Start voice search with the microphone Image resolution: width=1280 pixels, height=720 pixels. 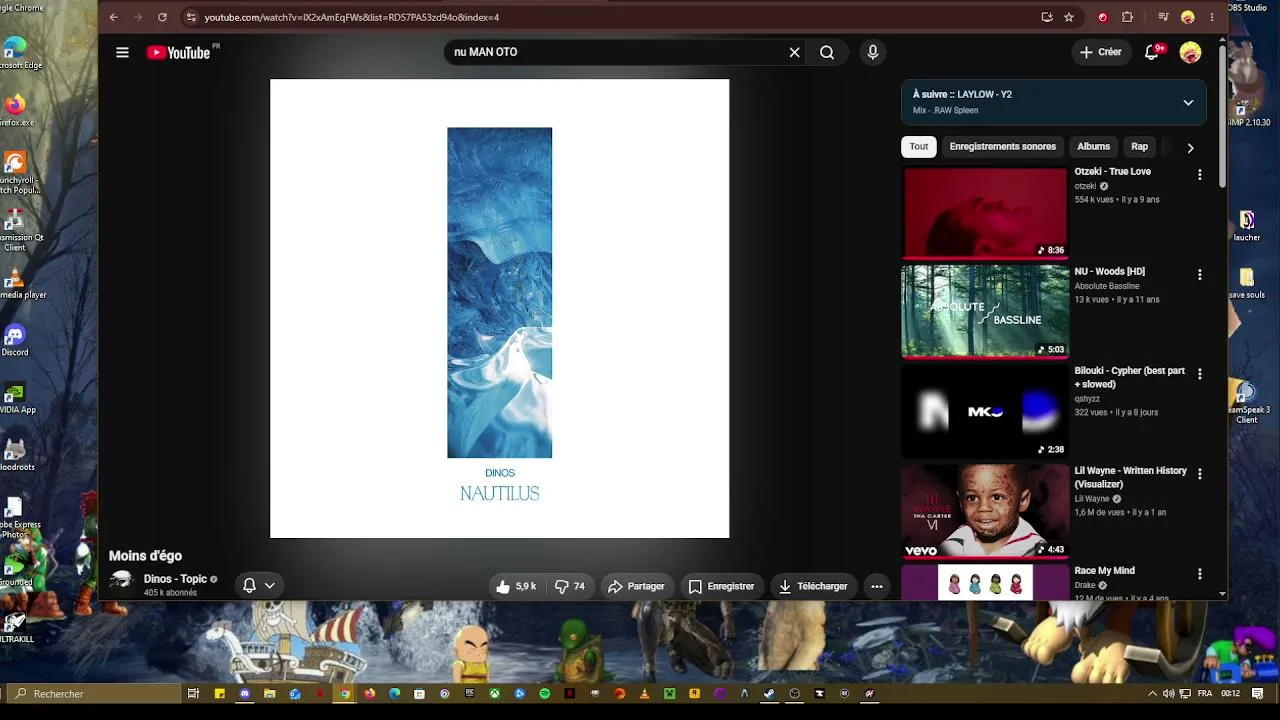873,52
